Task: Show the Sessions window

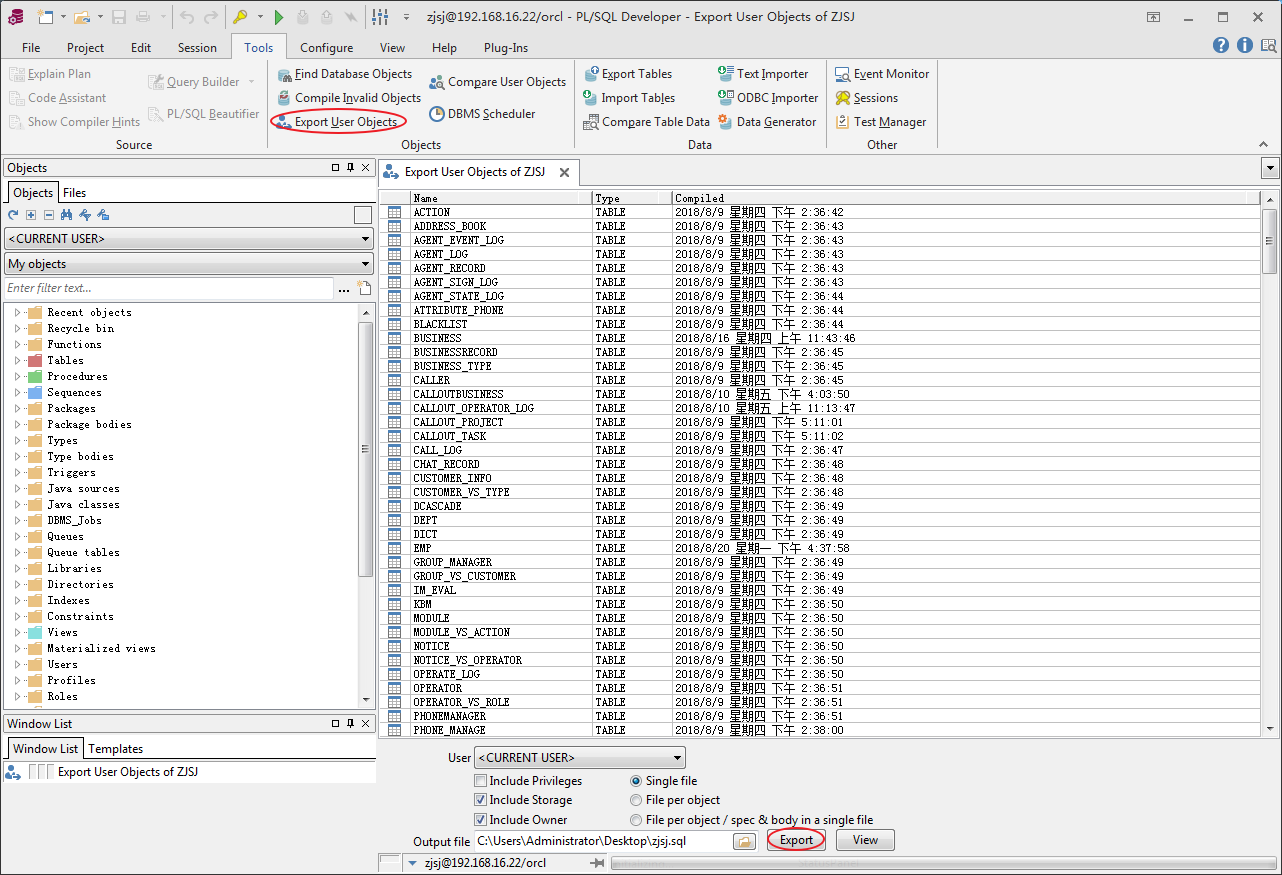Action: [x=866, y=98]
